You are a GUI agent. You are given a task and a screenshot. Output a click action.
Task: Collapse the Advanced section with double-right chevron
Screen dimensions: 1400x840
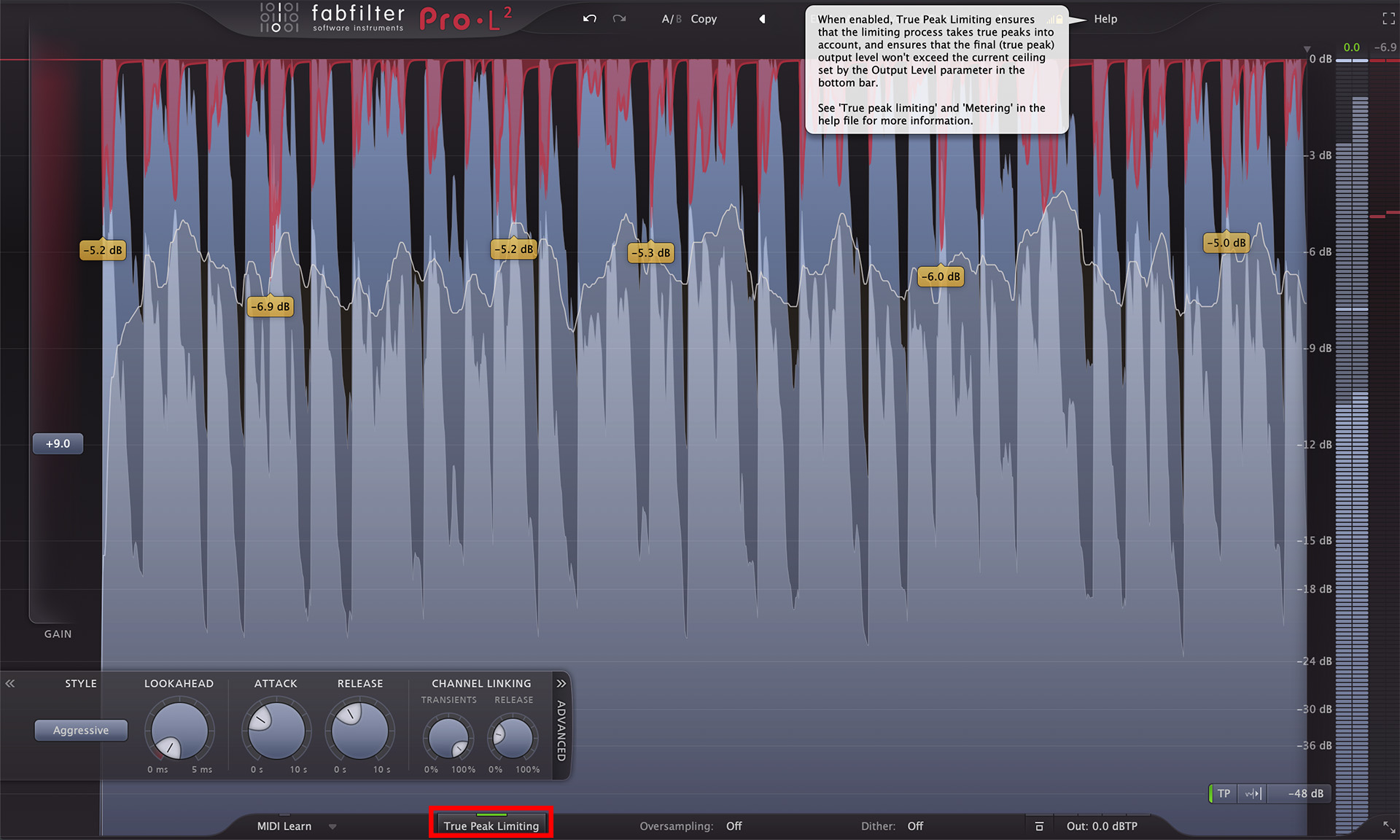click(x=561, y=683)
